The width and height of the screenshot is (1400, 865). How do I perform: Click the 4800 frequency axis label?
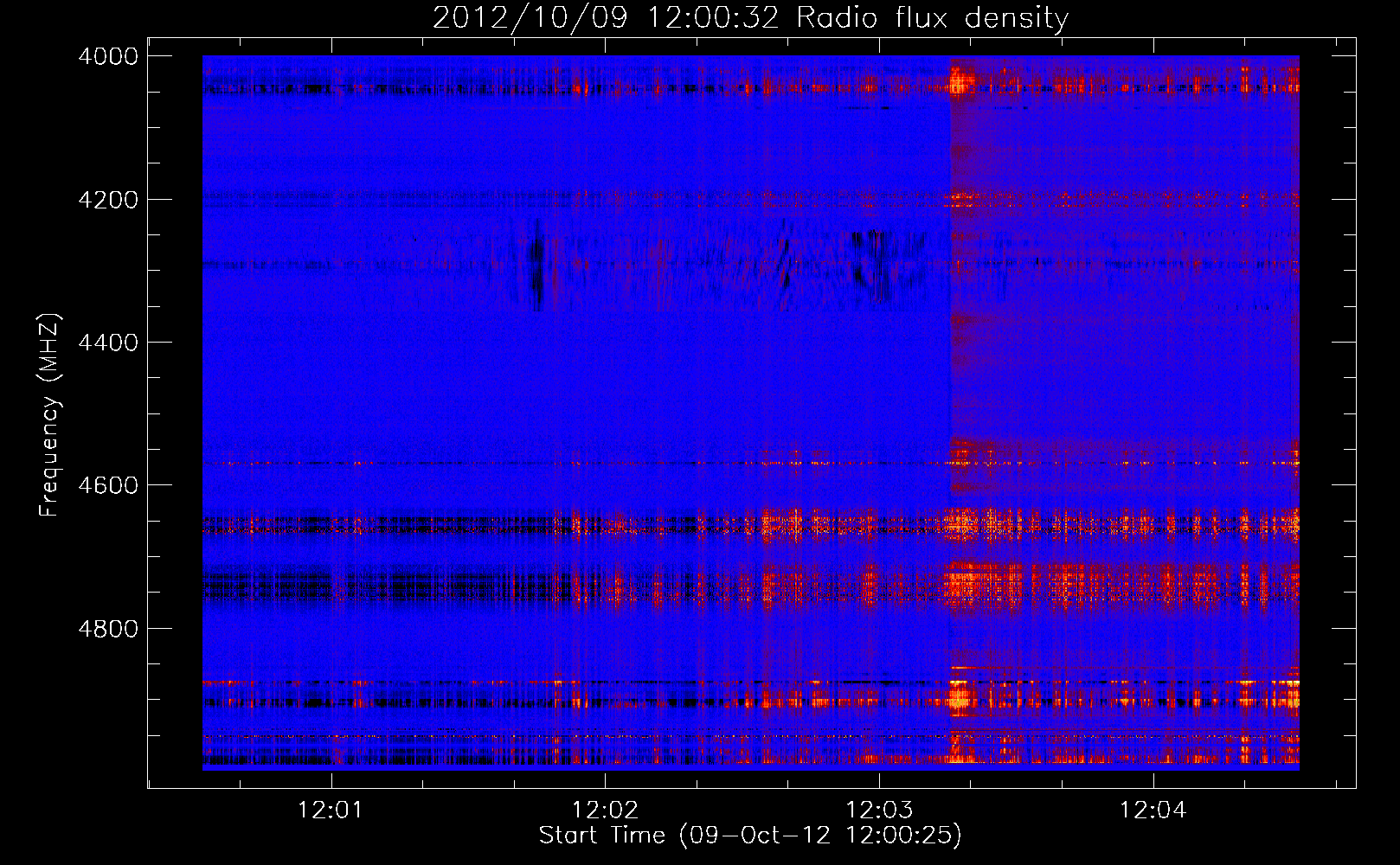[x=108, y=629]
